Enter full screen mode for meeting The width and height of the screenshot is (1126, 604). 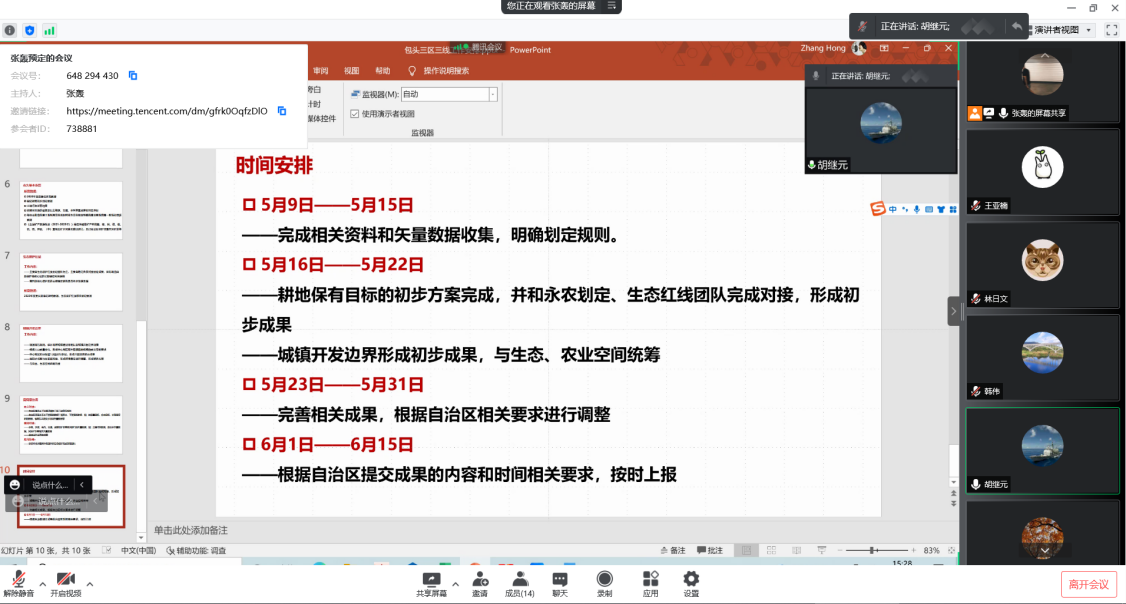click(x=1111, y=30)
